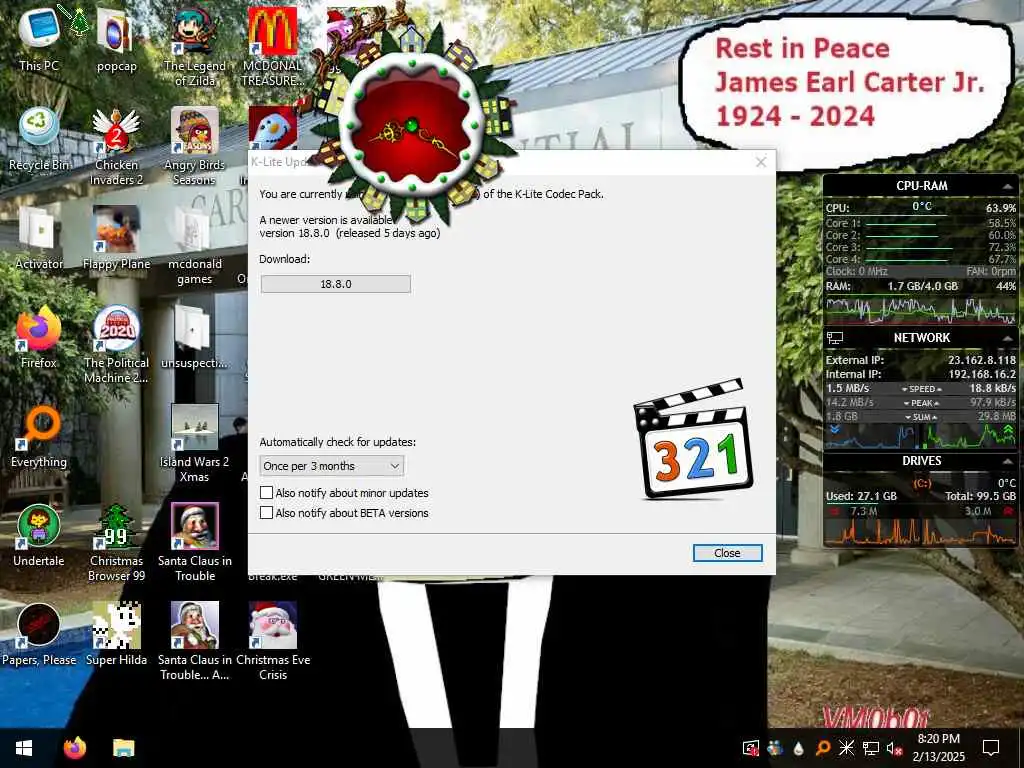
Task: Open the Windows Start menu
Action: pyautogui.click(x=24, y=748)
